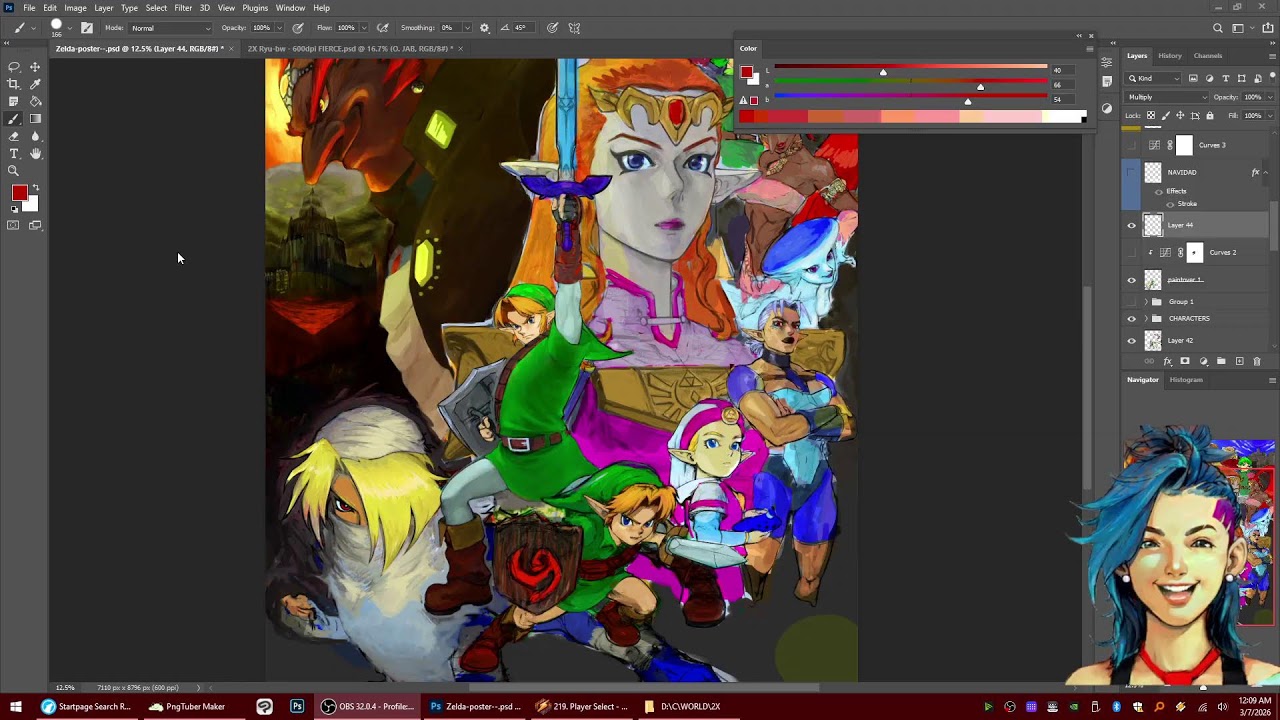Click the brush settings panel icon in options bar
The image size is (1280, 720).
point(87,28)
